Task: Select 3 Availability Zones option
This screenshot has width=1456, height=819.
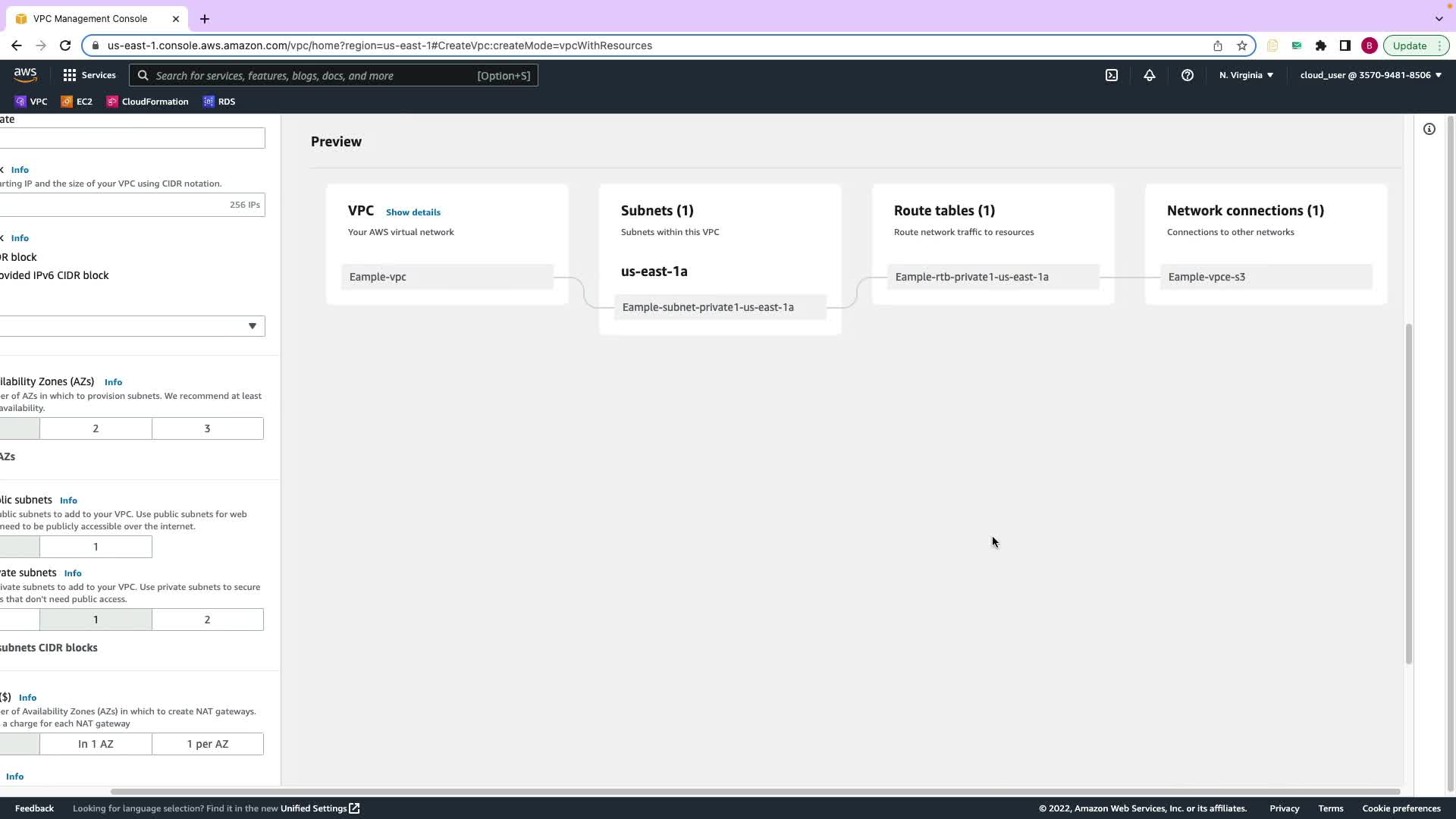Action: pos(207,428)
